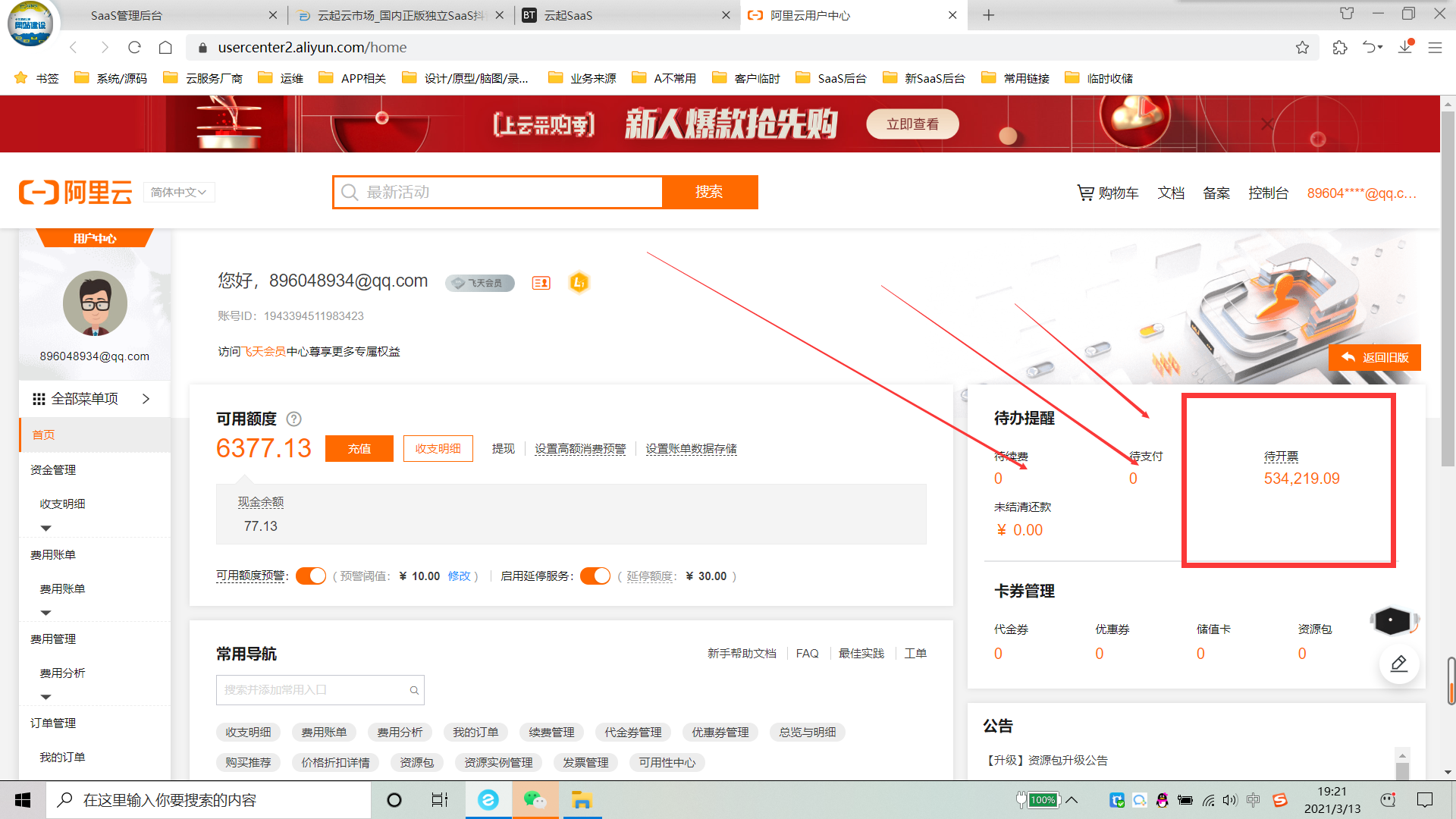The height and width of the screenshot is (819, 1456).
Task: Click the 返回旧版 button
Action: click(x=1374, y=358)
